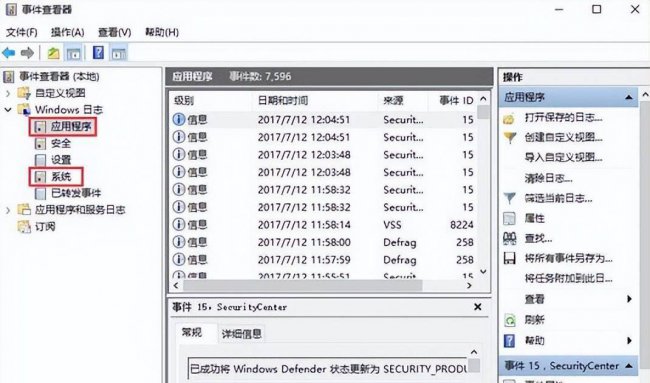Click event description scroll up arrow
Image resolution: width=650 pixels, height=383 pixels.
[x=475, y=352]
